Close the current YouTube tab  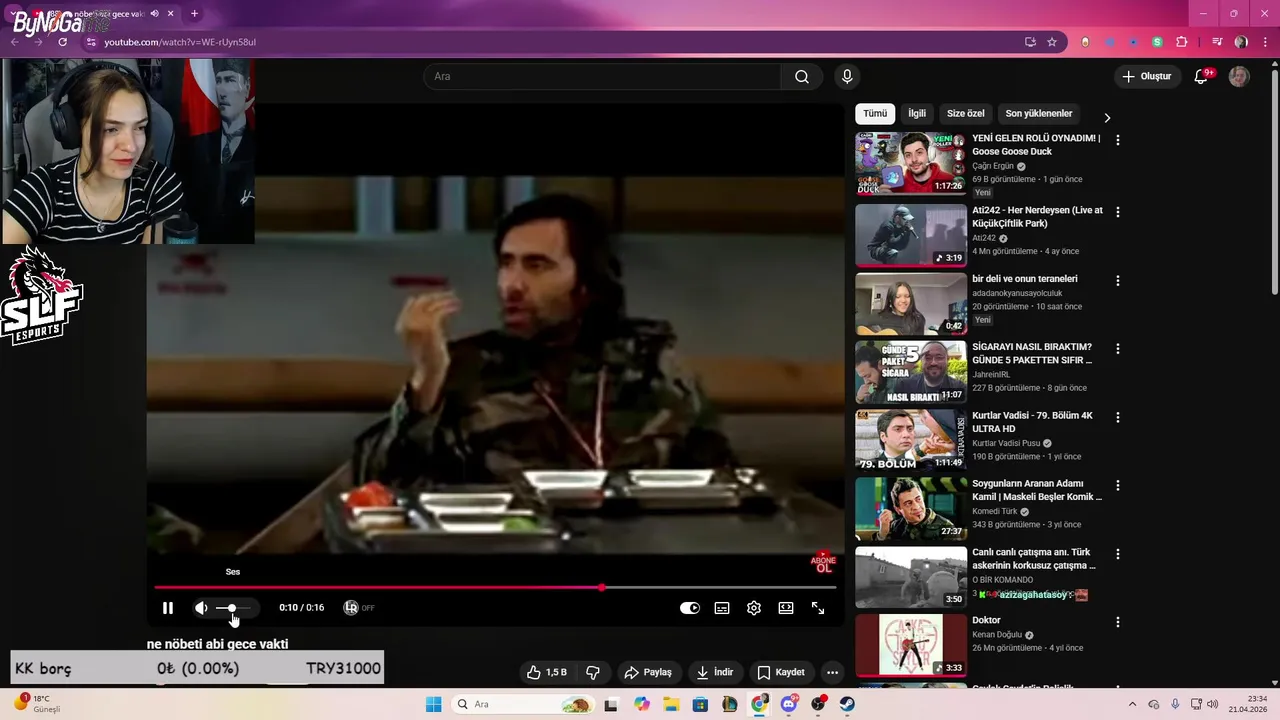(171, 14)
